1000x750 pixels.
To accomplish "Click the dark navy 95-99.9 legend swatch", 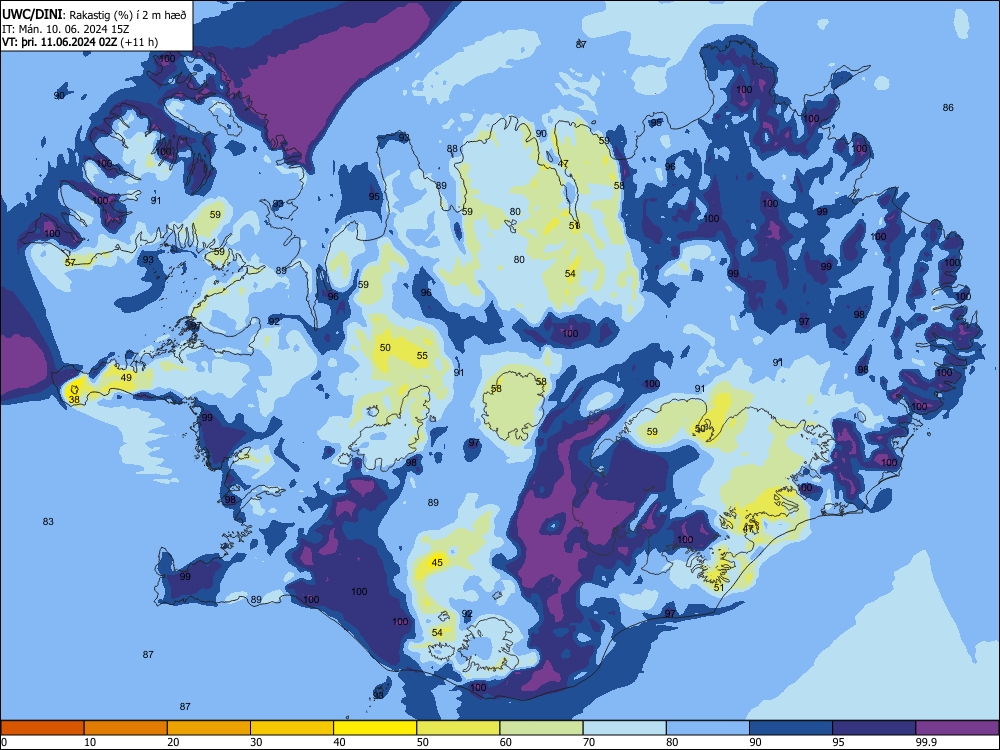I will (x=874, y=728).
